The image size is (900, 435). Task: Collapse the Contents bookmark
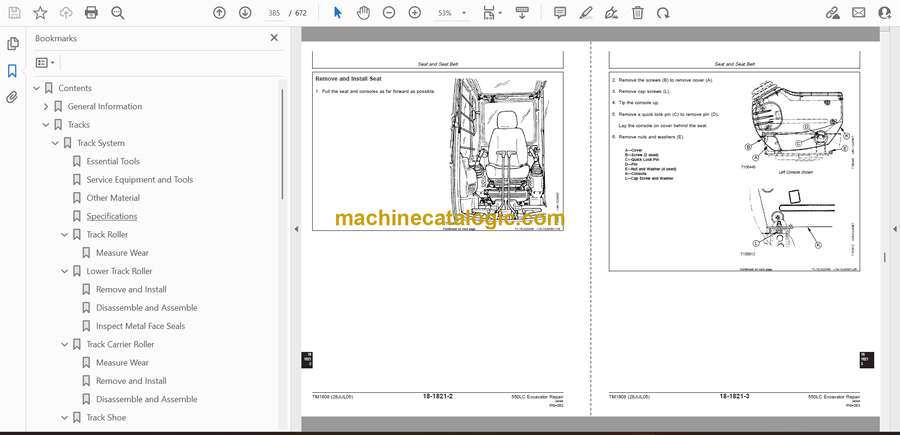click(x=37, y=88)
